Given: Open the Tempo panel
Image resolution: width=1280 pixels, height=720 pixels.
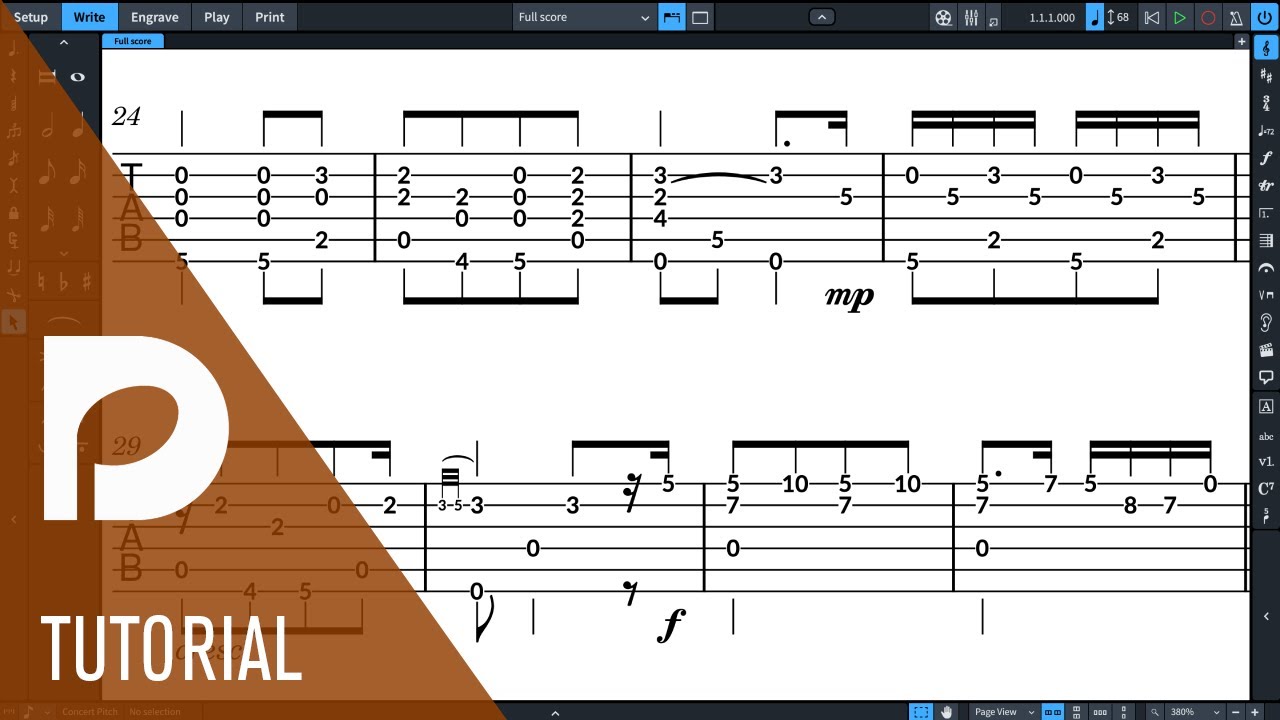Looking at the screenshot, I should point(1266,131).
